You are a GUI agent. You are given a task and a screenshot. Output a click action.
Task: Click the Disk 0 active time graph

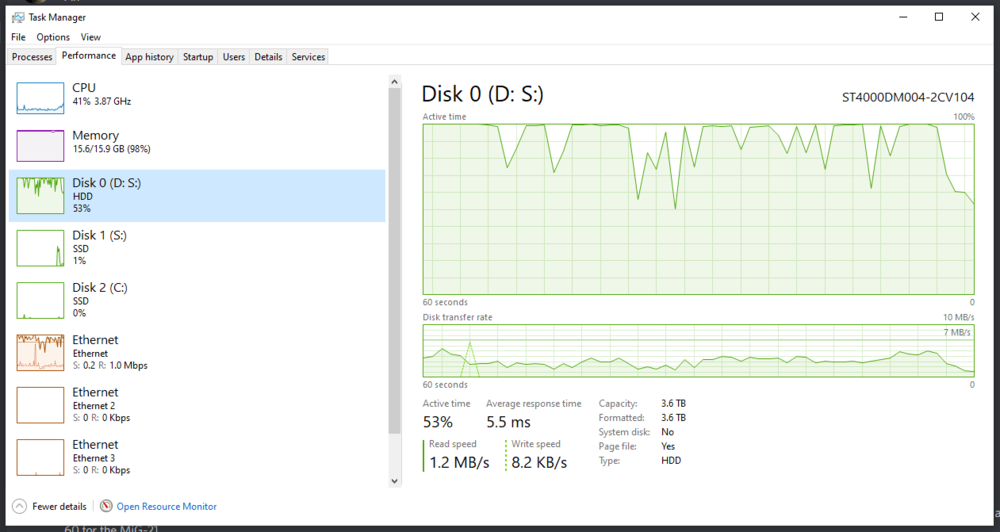(698, 208)
